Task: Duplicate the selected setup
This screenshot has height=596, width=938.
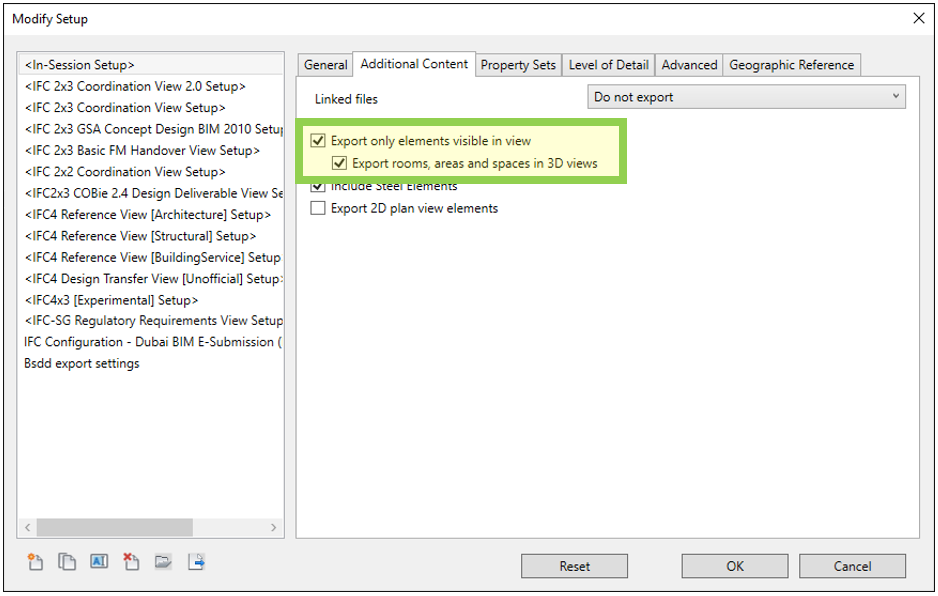Action: pos(66,562)
